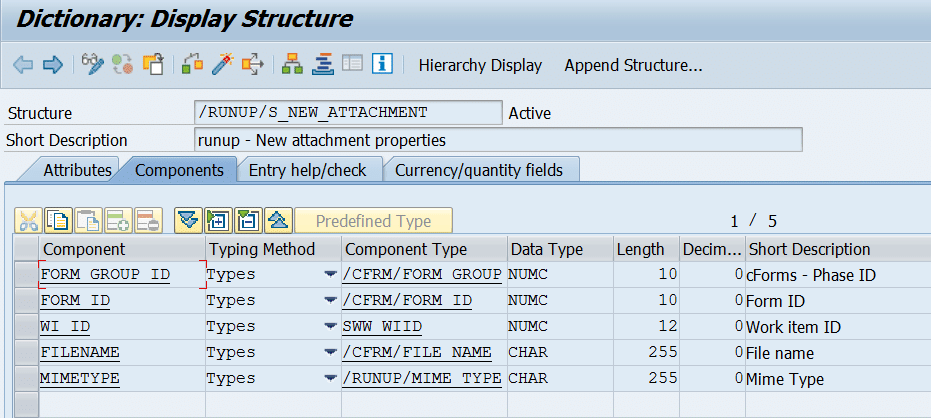
Task: Click the Activate magic wand icon
Action: [223, 65]
